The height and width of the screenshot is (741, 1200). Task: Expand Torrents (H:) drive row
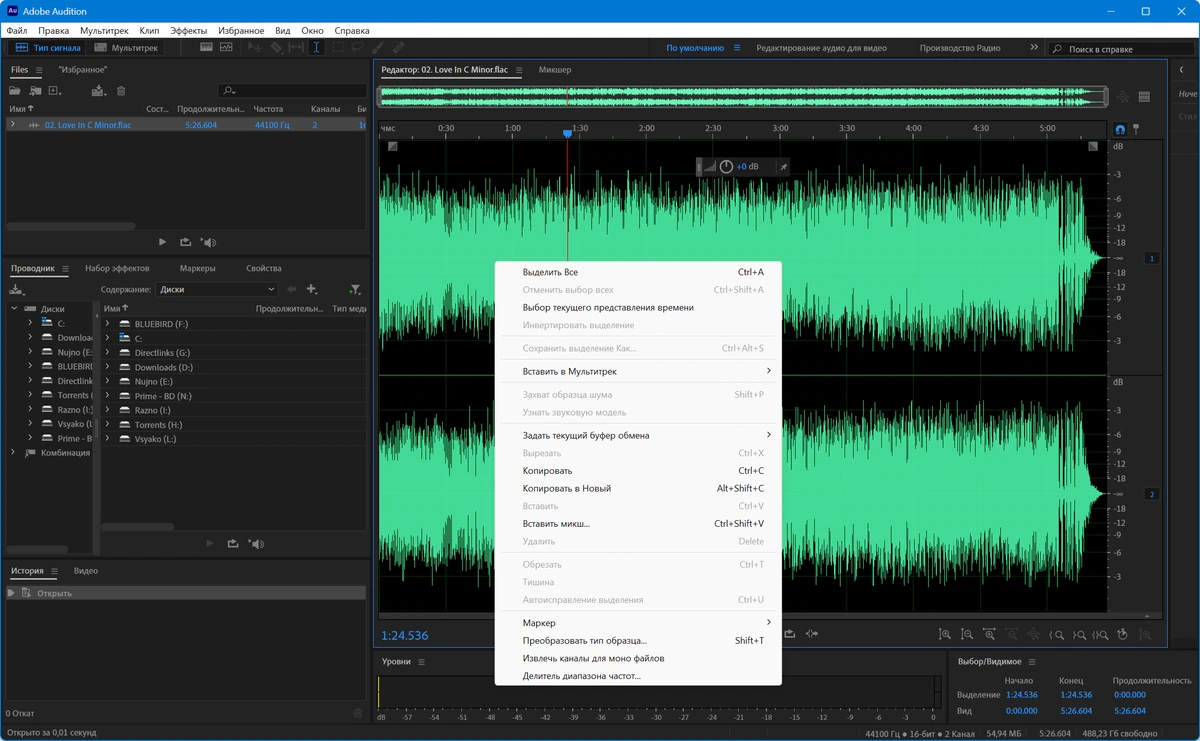(x=108, y=425)
